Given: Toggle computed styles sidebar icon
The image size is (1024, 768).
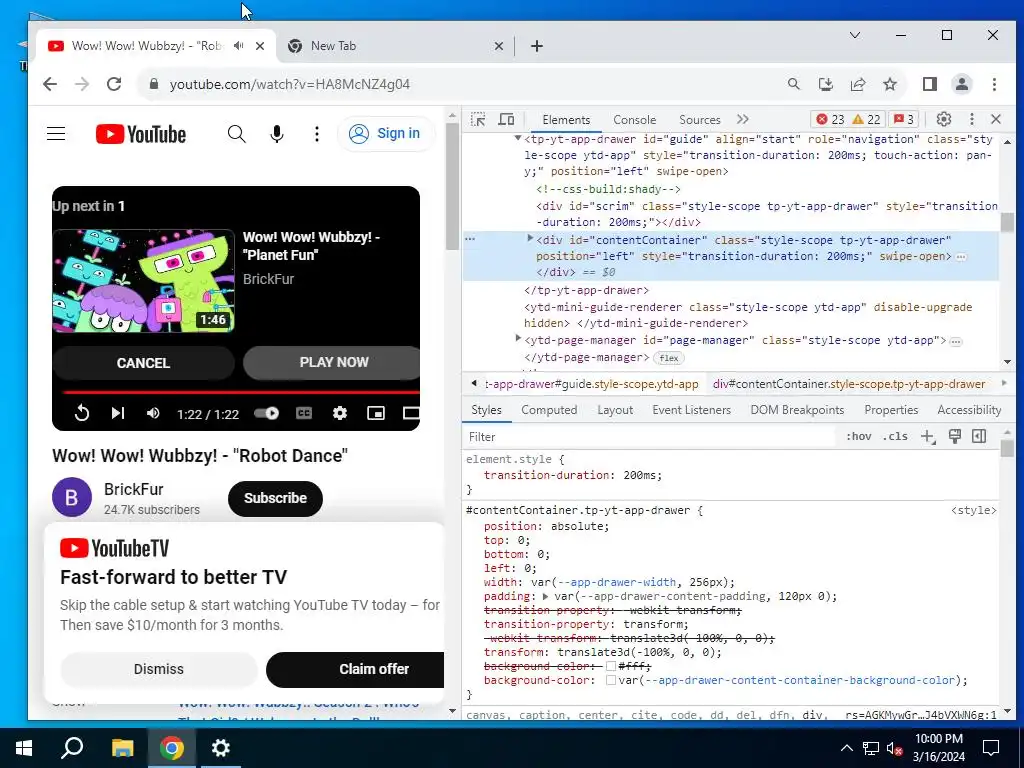Looking at the screenshot, I should 979,436.
